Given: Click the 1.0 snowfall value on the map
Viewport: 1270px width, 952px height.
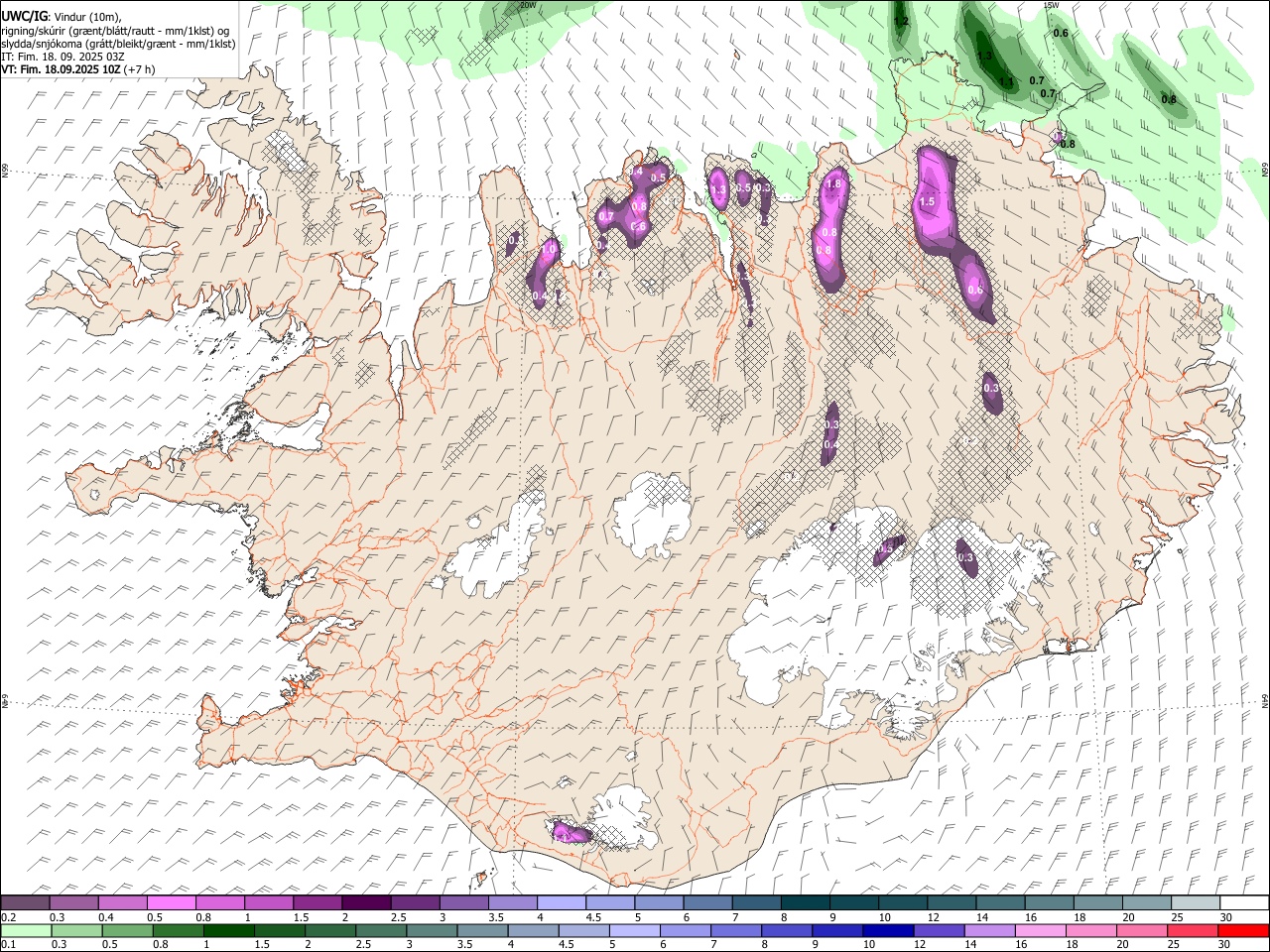Looking at the screenshot, I should pos(549,248).
